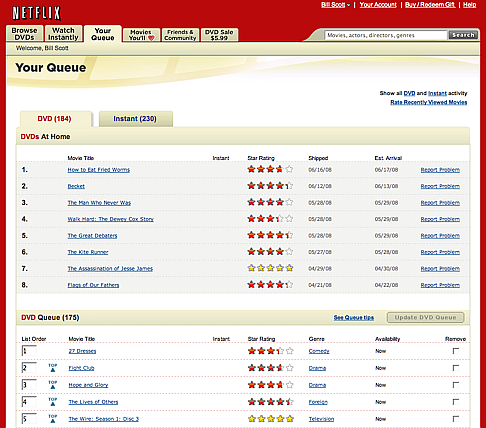Open the Browse DVDs tab

[25, 34]
